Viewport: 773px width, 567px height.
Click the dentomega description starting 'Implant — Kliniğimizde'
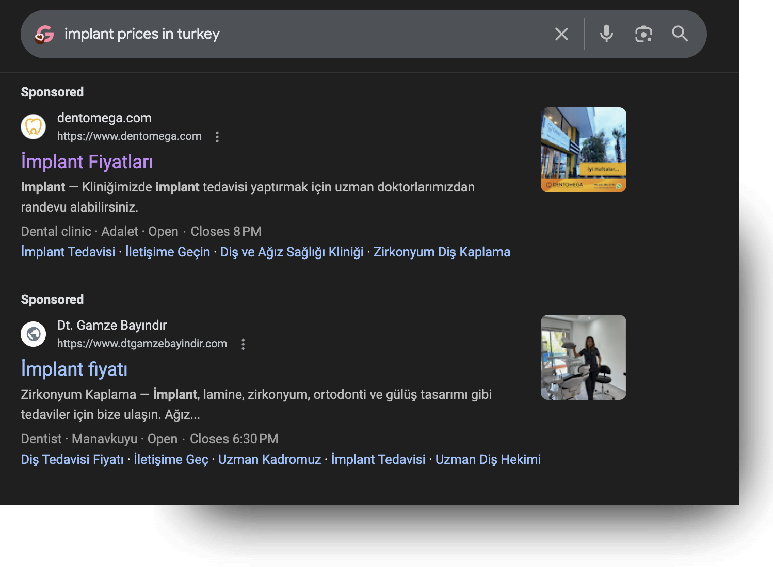tap(247, 197)
